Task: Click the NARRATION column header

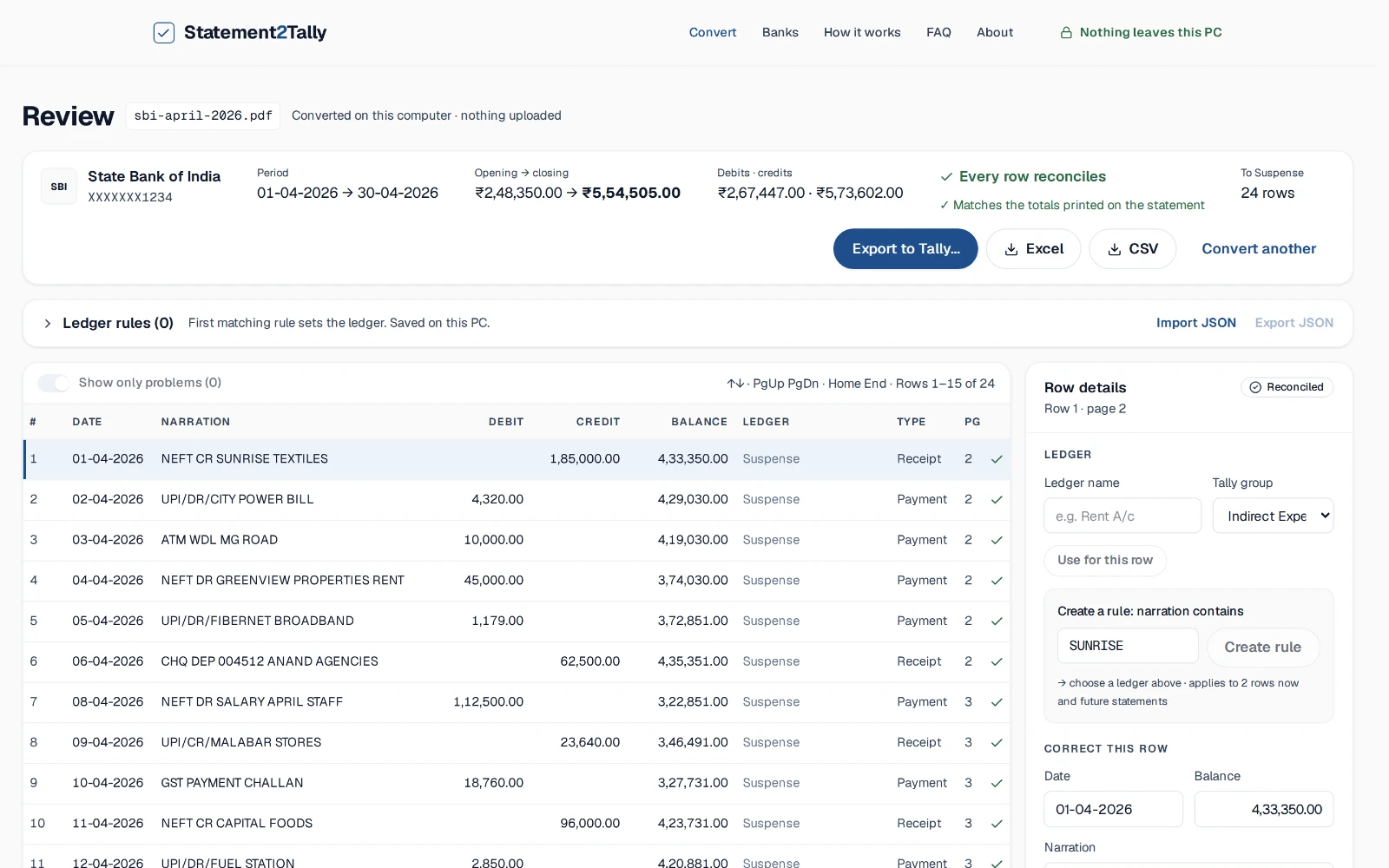Action: [195, 422]
